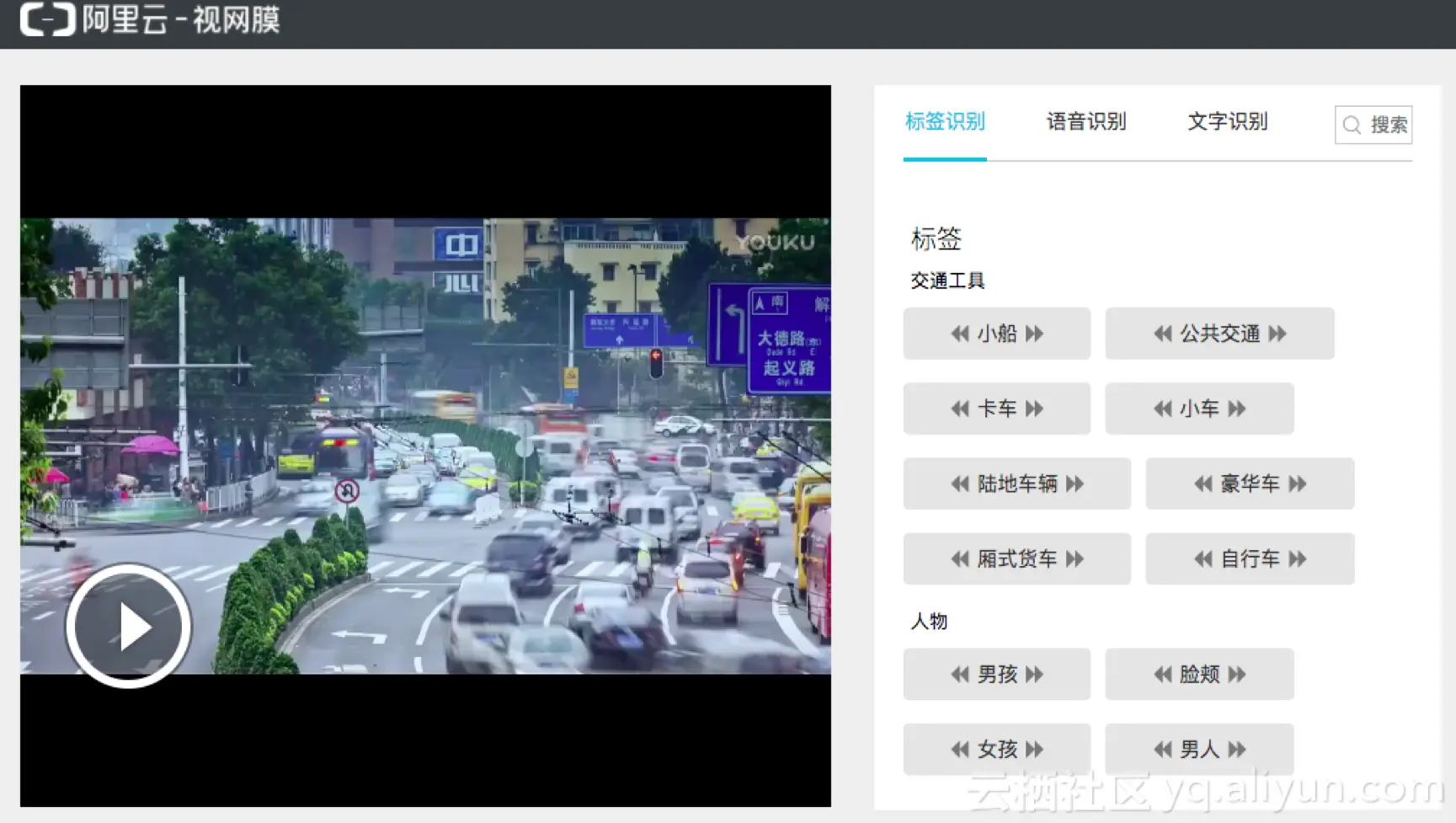The width and height of the screenshot is (1456, 823).
Task: Jump to next 小船 occurrence
Action: pyautogui.click(x=1034, y=334)
